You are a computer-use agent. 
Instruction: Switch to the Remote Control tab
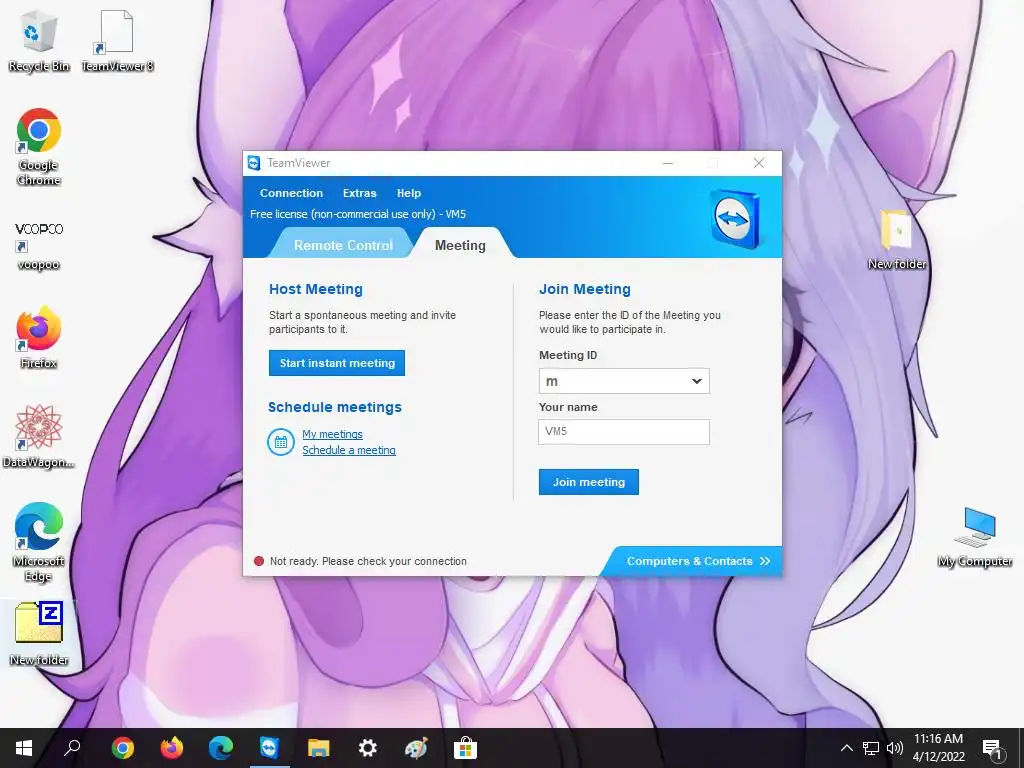pos(343,245)
